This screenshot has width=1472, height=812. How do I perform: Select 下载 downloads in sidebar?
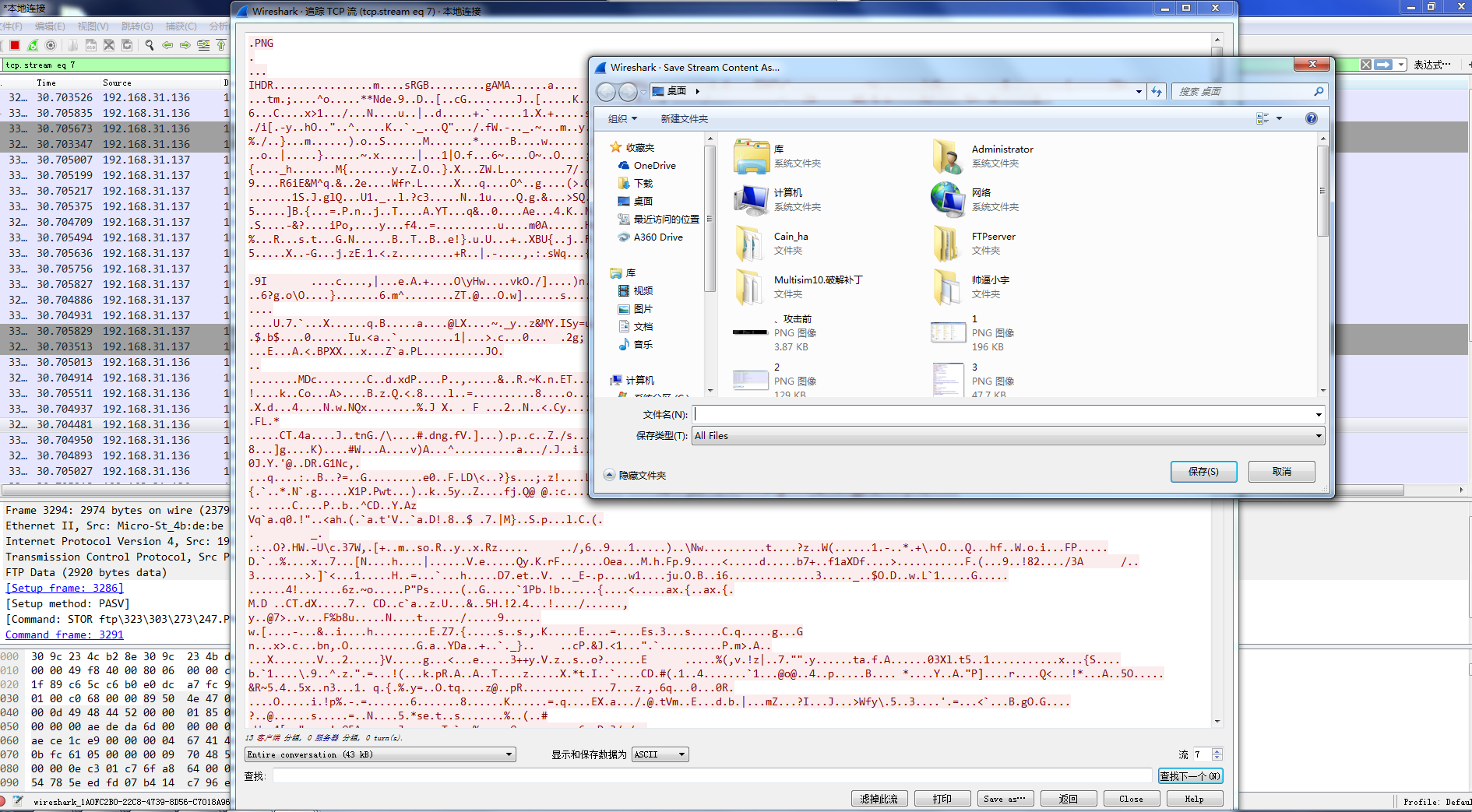point(636,184)
